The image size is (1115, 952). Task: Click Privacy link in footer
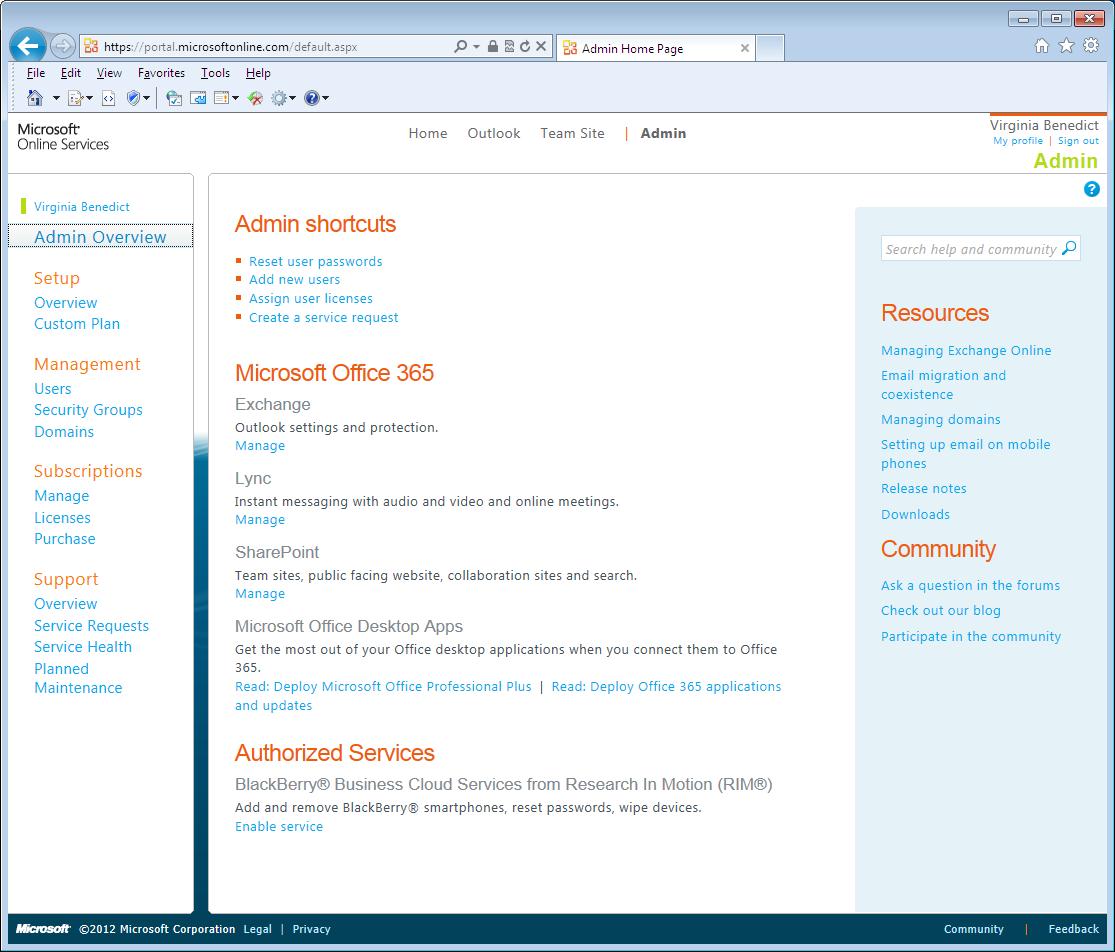(x=311, y=929)
